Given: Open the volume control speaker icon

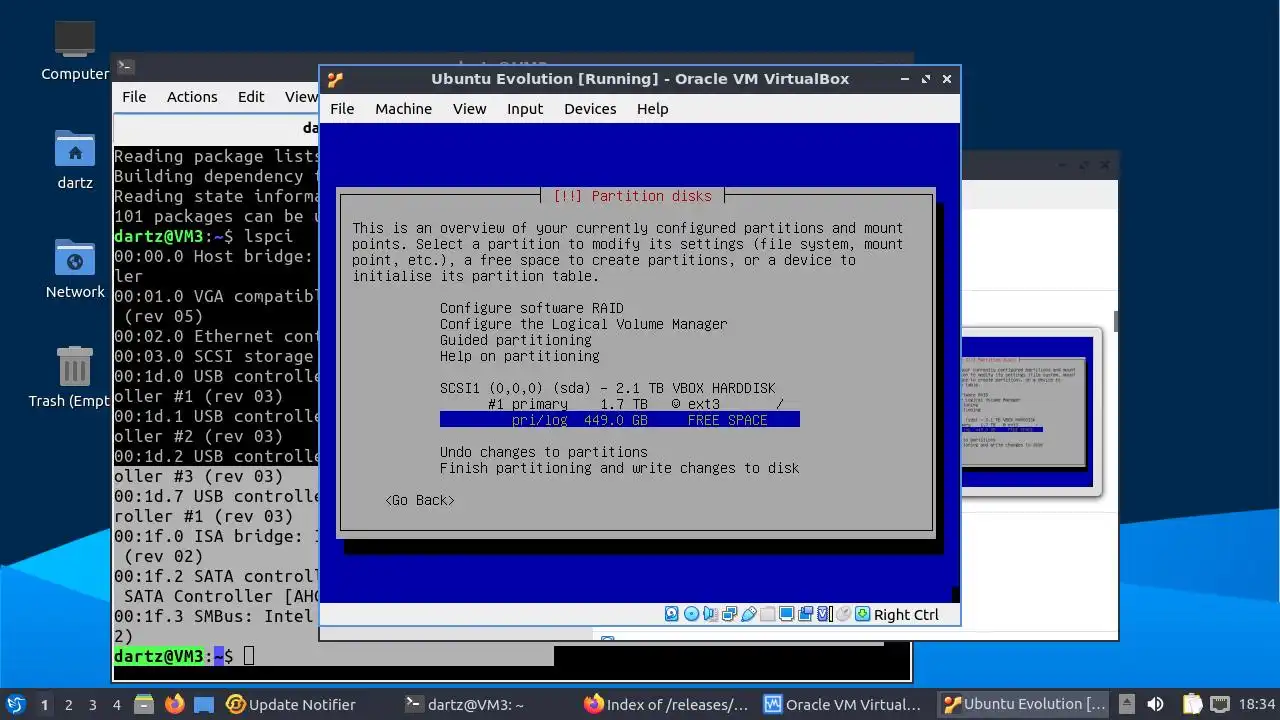Looking at the screenshot, I should tap(1155, 704).
